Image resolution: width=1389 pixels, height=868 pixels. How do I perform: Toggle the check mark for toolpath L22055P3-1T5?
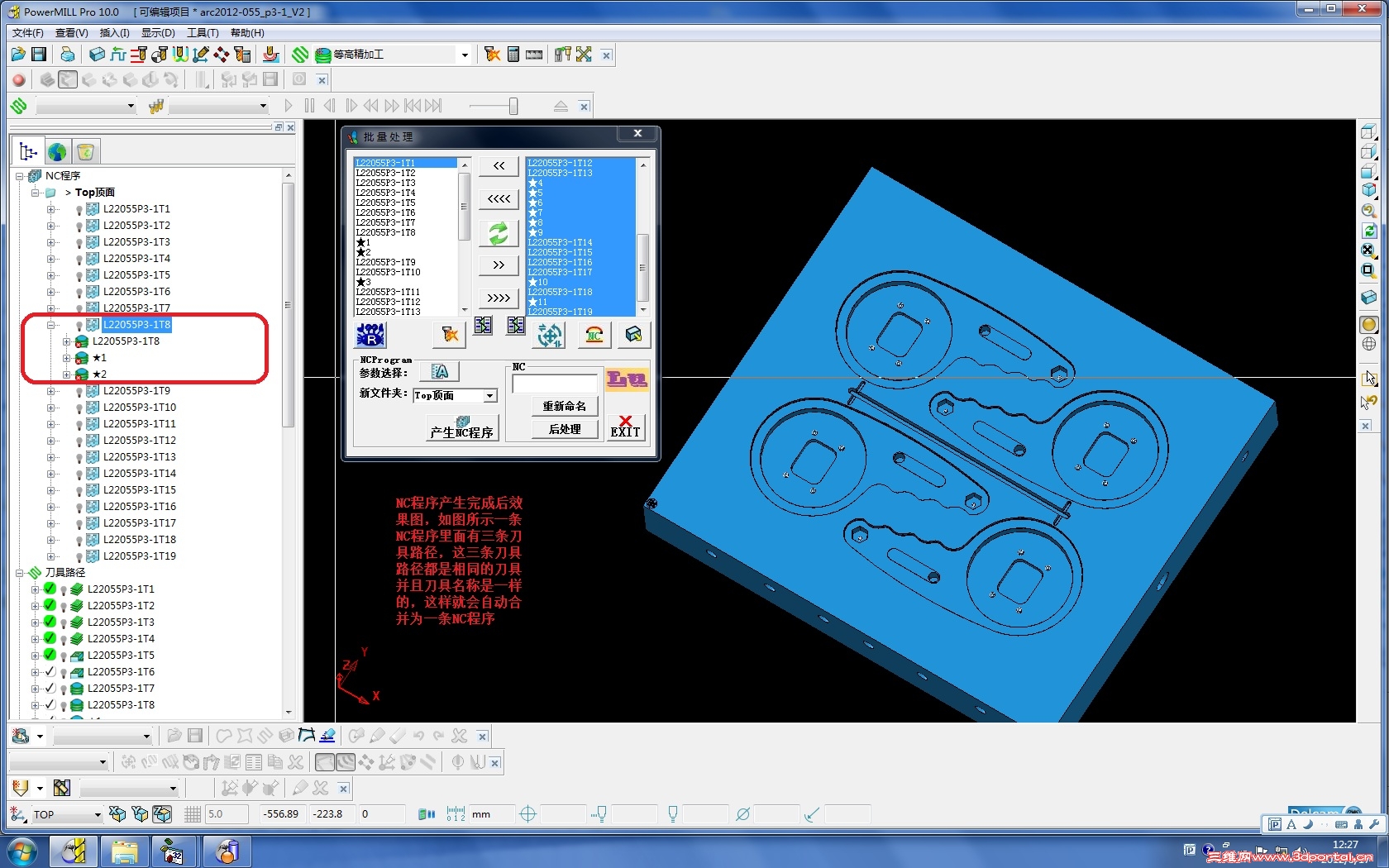click(x=50, y=655)
